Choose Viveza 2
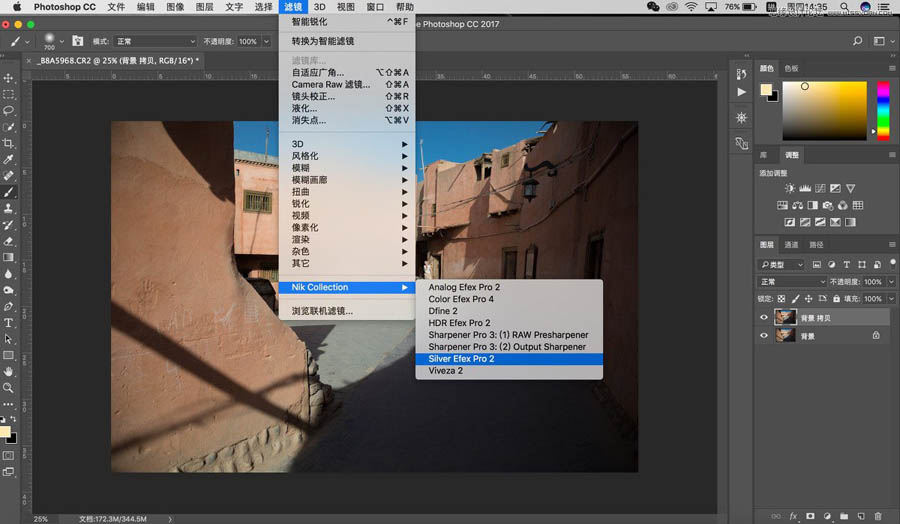 tap(509, 371)
